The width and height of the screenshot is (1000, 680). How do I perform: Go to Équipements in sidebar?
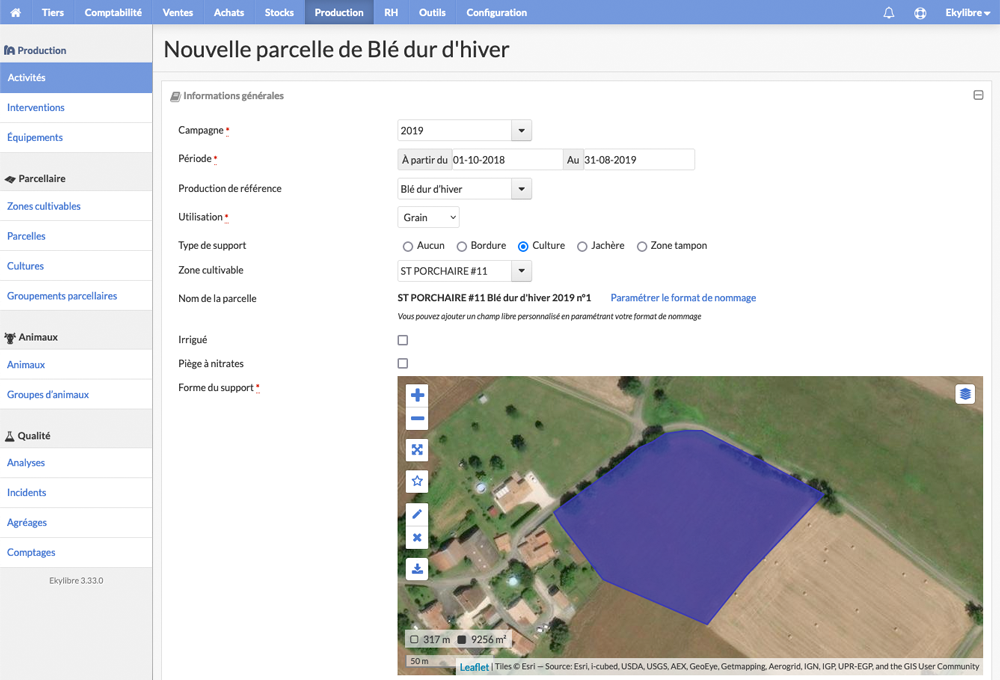(x=76, y=138)
